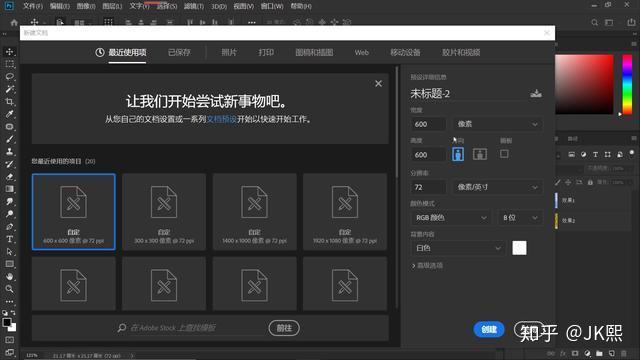Viewport: 640px width, 360px height.
Task: Choose the 300 x 300 custom preset
Action: [x=164, y=211]
